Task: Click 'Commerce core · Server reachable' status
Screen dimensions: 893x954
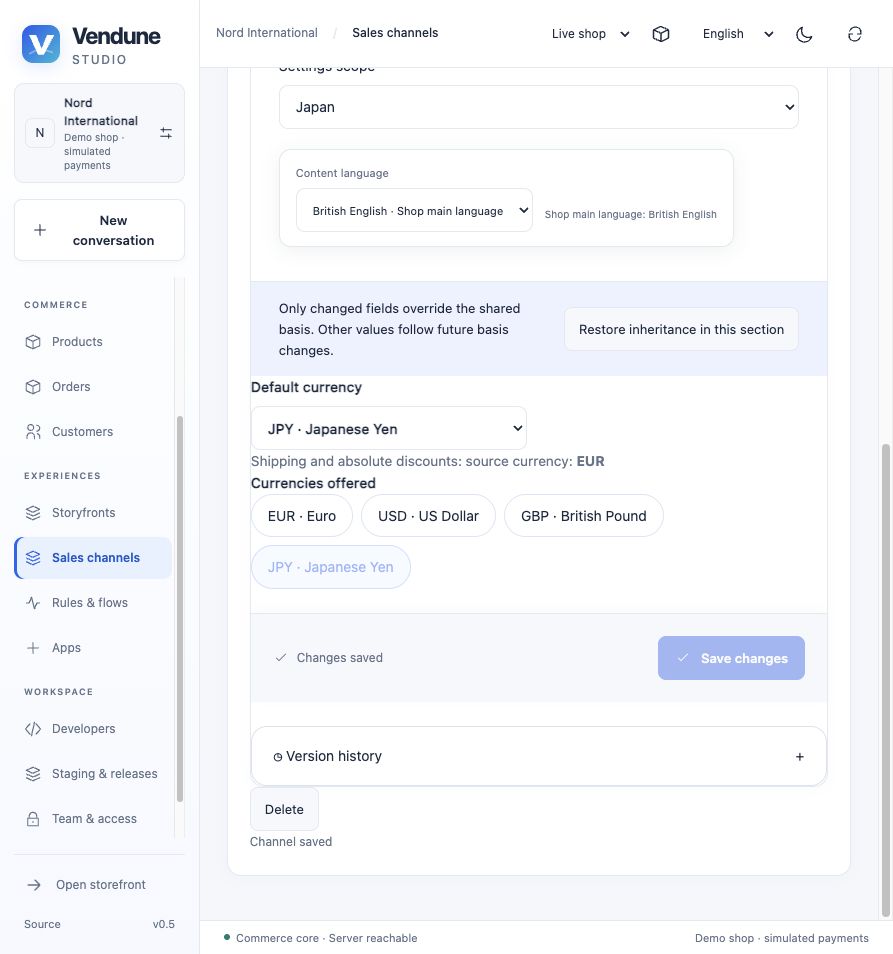Action: click(327, 938)
